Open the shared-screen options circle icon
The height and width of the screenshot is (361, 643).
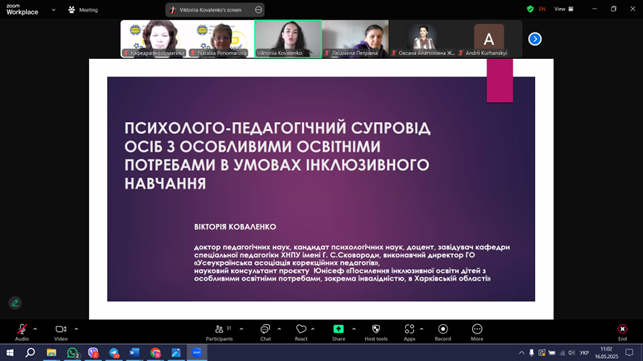click(258, 10)
